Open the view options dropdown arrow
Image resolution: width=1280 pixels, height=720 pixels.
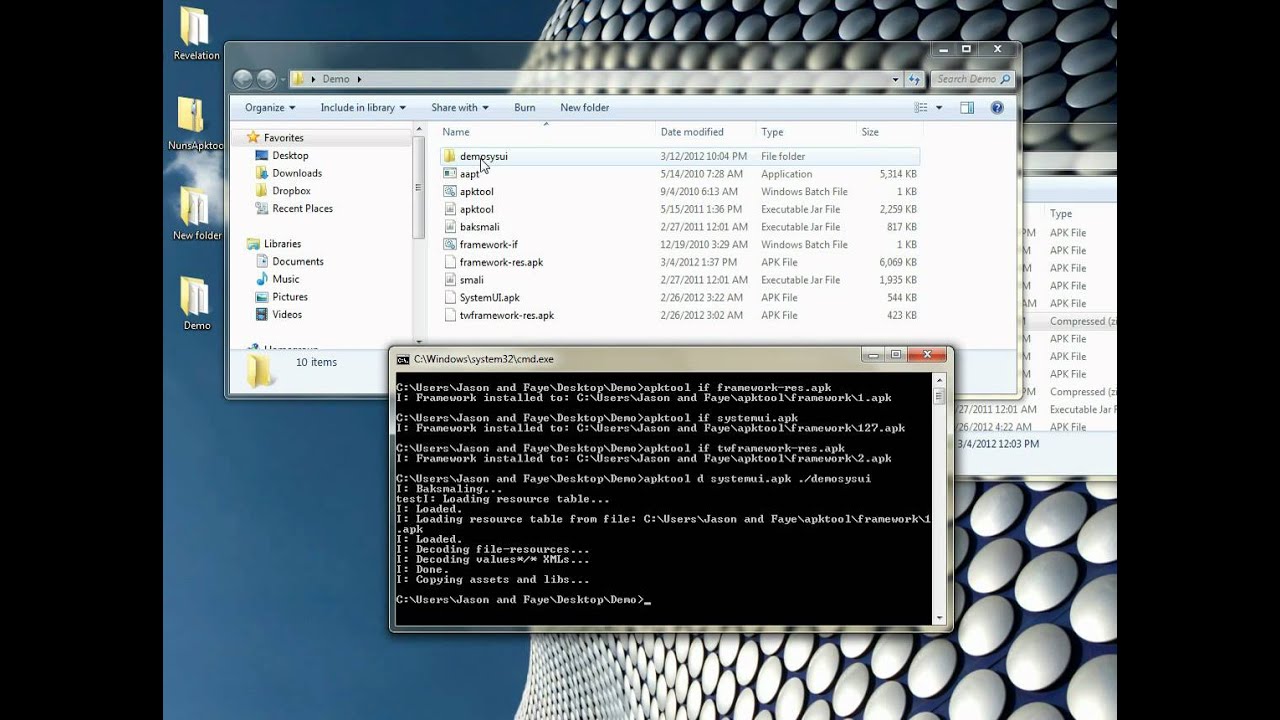click(x=939, y=107)
